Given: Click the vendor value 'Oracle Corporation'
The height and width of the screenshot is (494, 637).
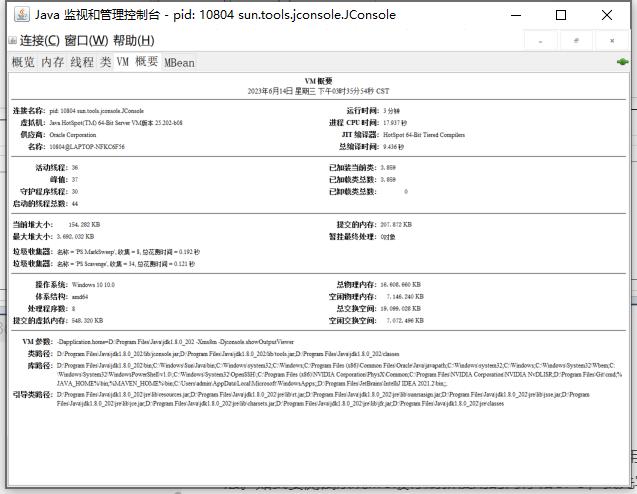Looking at the screenshot, I should (73, 135).
